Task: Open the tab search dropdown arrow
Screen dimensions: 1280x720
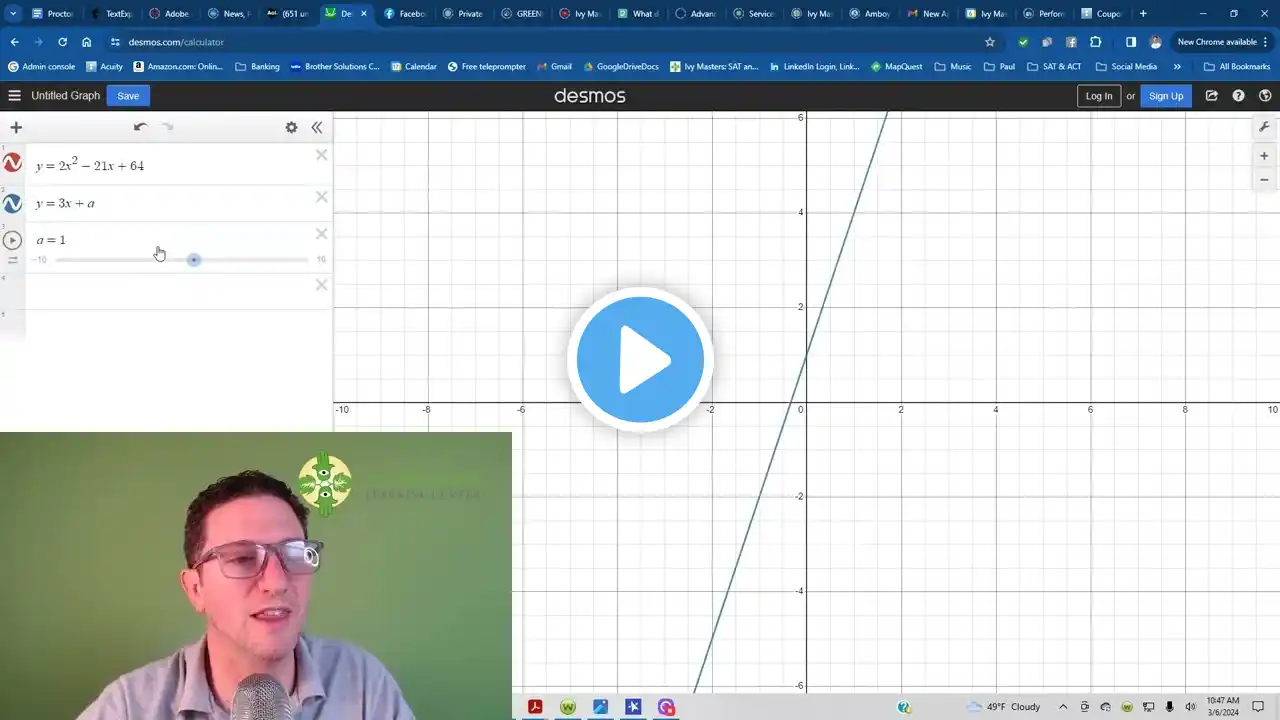Action: [13, 14]
